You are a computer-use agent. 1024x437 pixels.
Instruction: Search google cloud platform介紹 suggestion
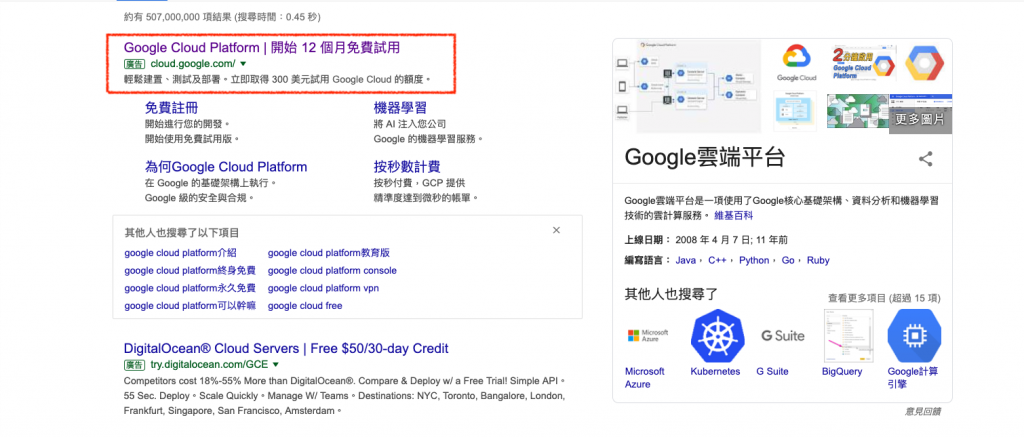pyautogui.click(x=180, y=253)
